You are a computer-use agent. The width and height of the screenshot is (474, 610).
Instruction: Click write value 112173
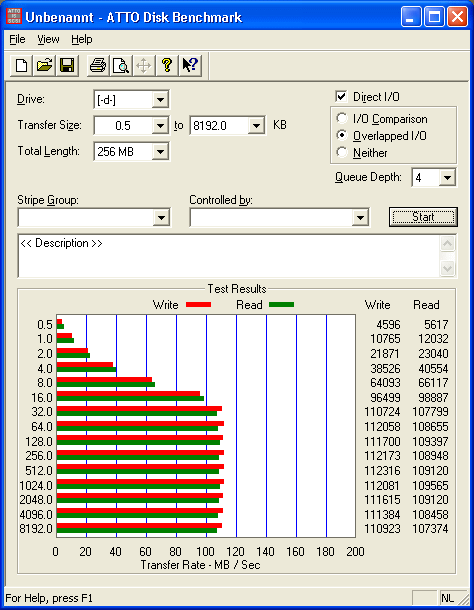click(x=382, y=456)
